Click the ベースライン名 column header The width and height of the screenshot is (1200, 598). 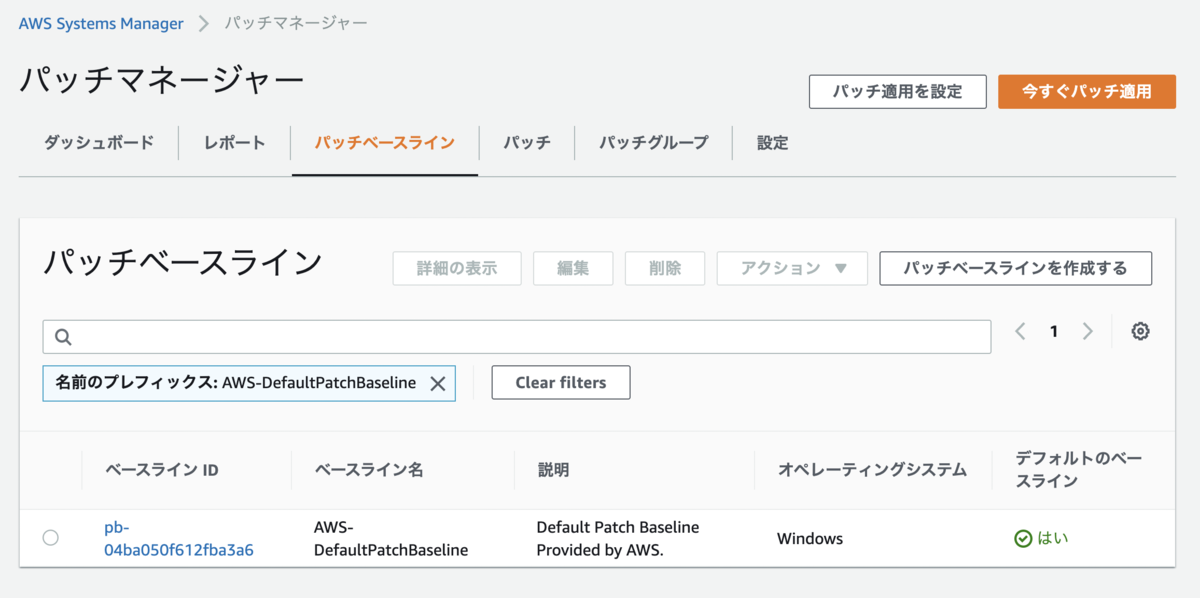368,469
